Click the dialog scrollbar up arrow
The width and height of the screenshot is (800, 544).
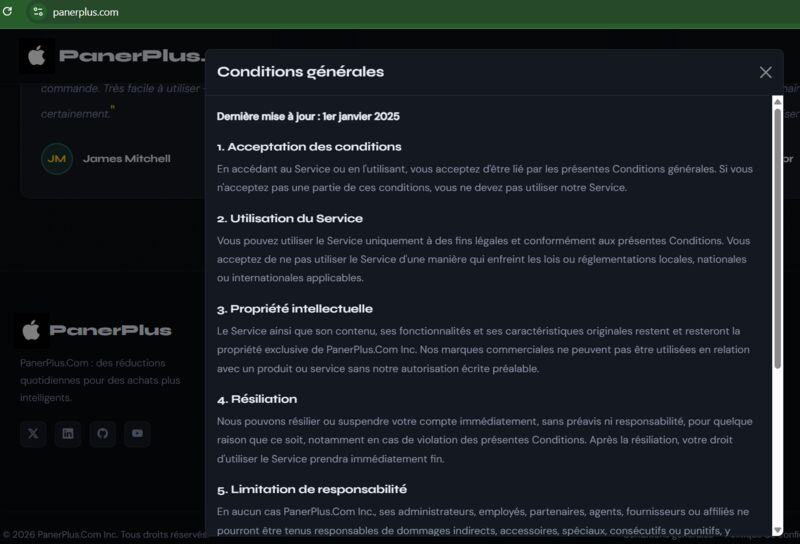[x=778, y=102]
